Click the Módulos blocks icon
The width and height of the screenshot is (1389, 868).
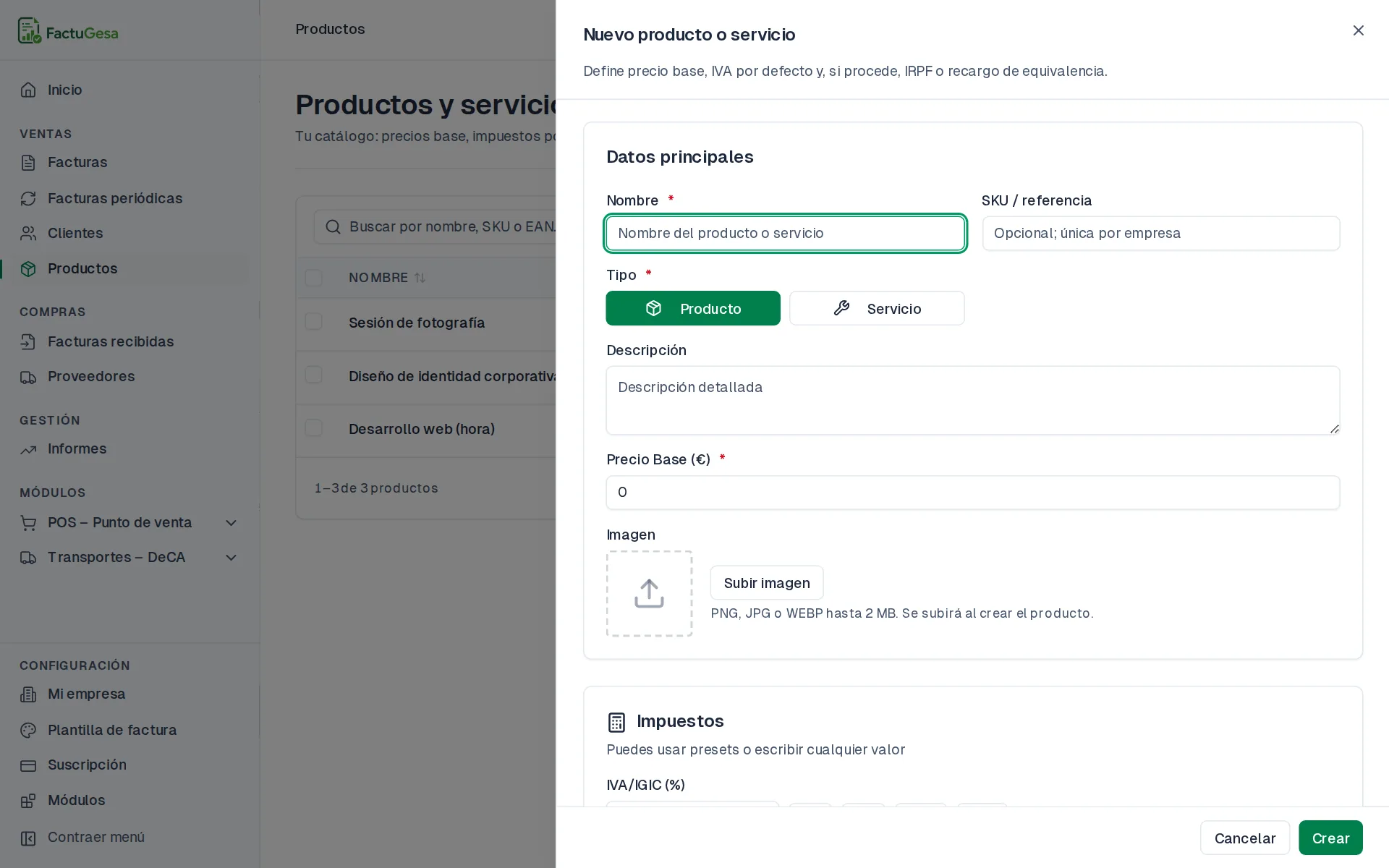tap(28, 801)
